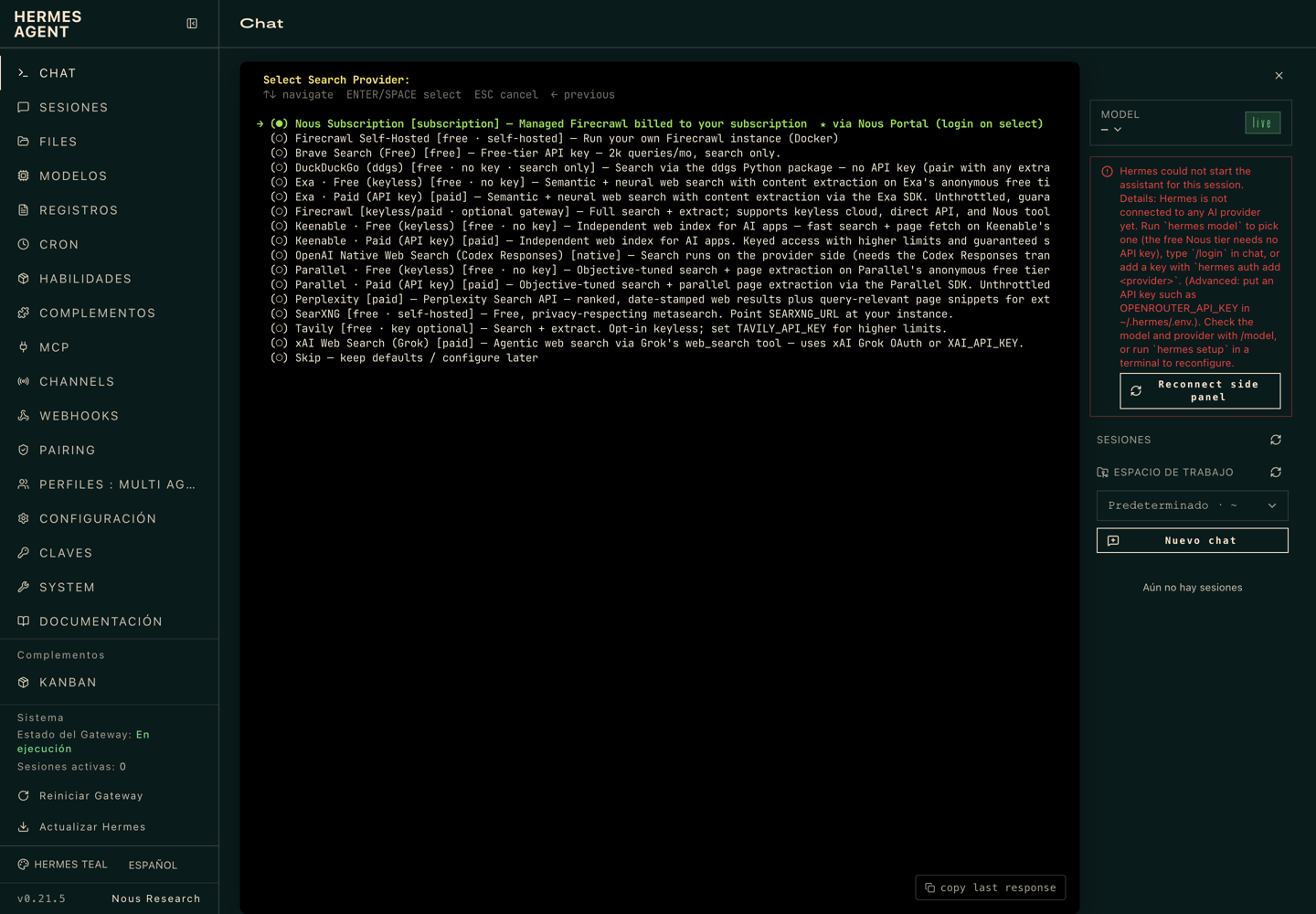Screen dimensions: 1316x914
Task: Open the Configuración page
Action: (110, 519)
